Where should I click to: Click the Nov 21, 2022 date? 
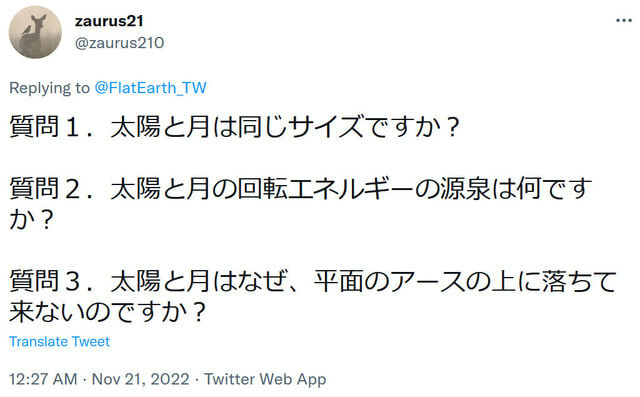140,379
